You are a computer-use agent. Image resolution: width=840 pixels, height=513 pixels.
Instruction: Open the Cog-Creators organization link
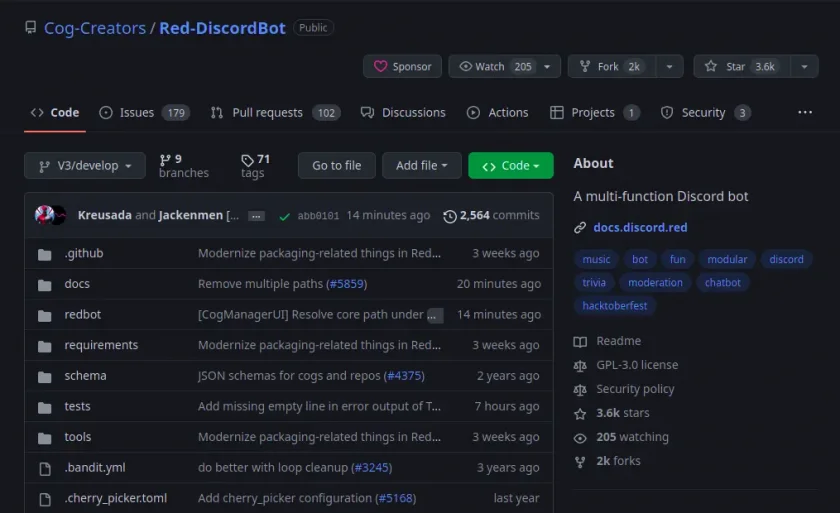tap(95, 28)
